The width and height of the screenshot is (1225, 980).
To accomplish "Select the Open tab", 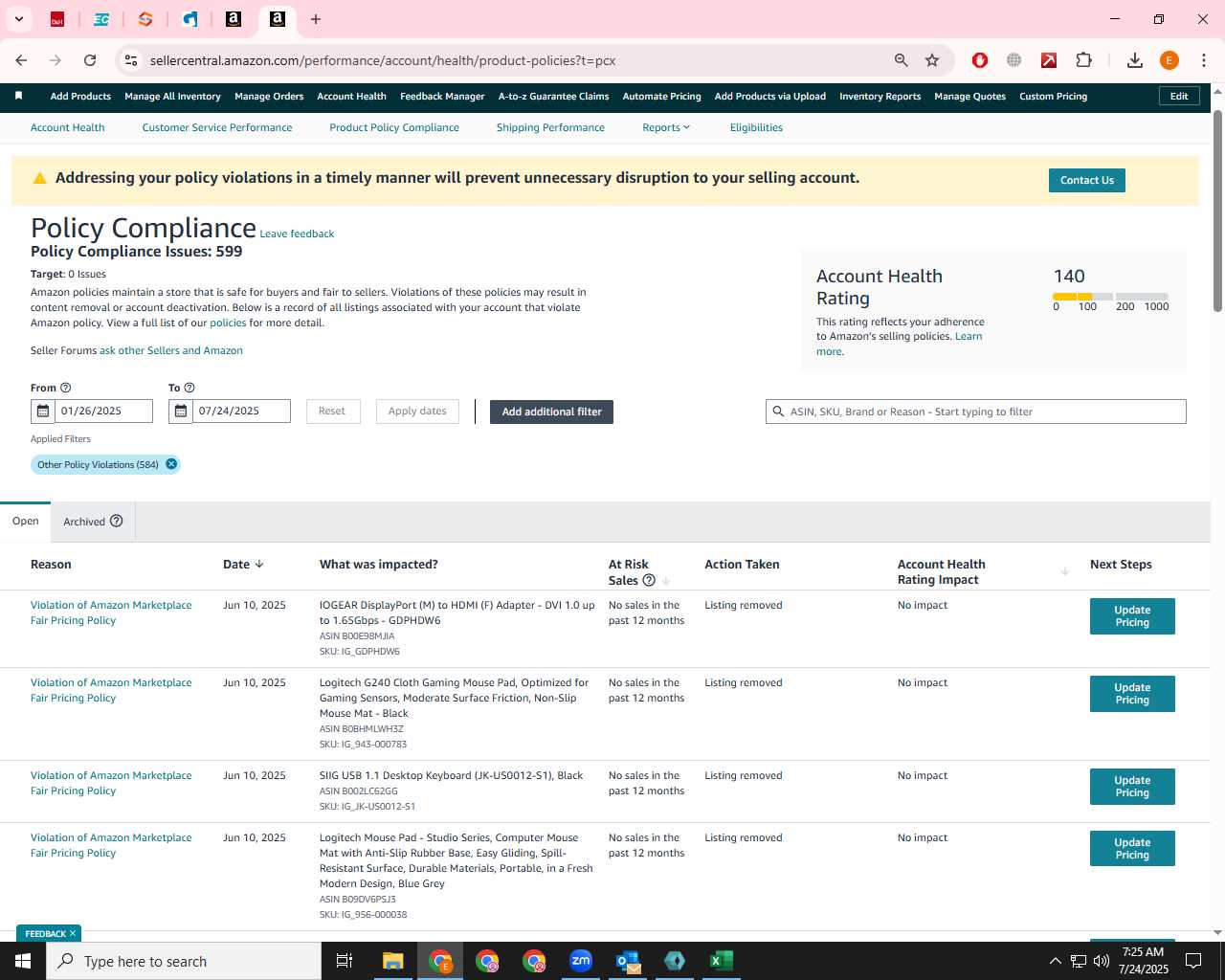I will 26,522.
